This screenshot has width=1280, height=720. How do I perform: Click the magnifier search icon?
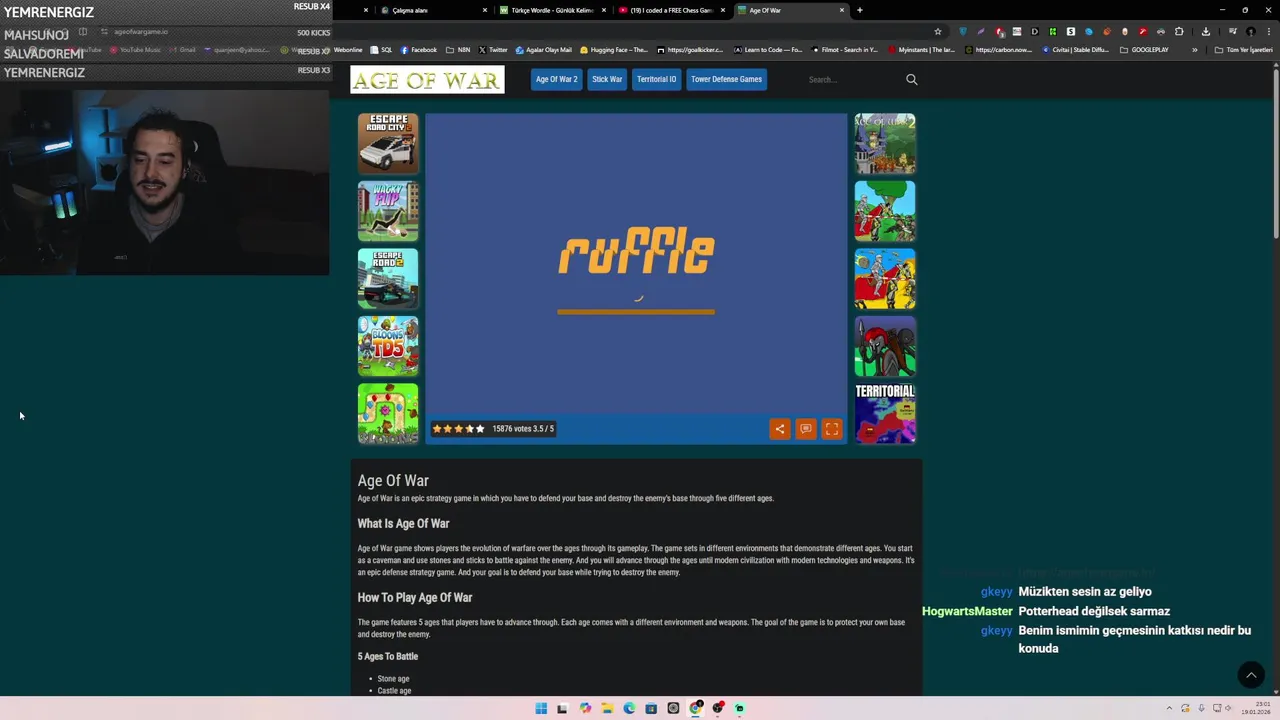click(911, 79)
